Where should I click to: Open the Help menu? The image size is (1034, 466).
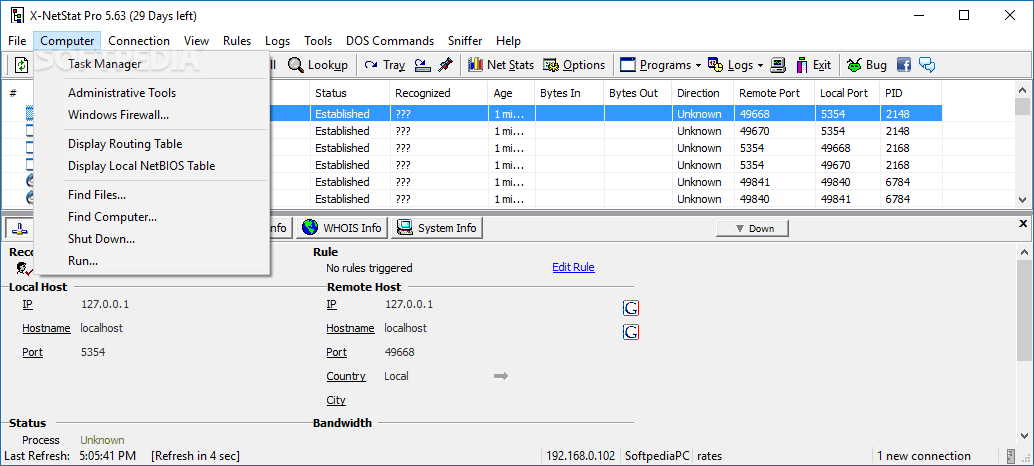click(508, 41)
